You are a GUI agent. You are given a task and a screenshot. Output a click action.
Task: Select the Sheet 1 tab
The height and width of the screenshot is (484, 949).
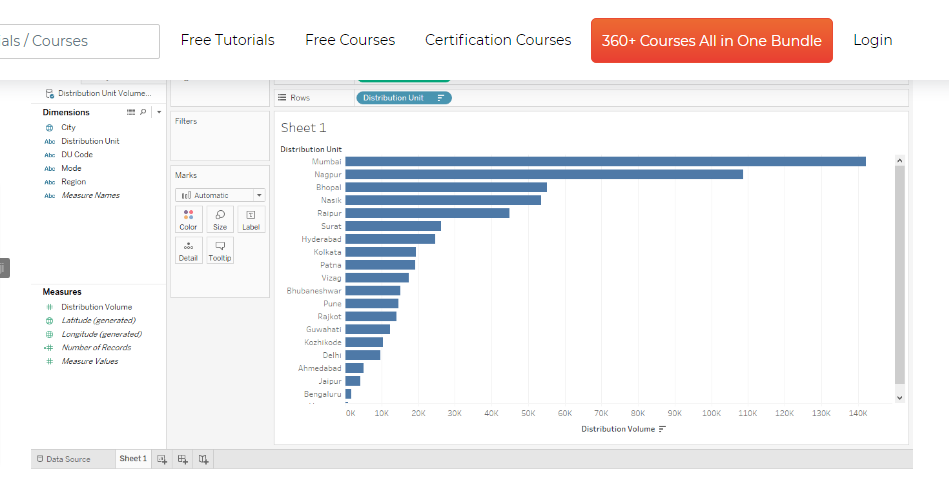133,459
